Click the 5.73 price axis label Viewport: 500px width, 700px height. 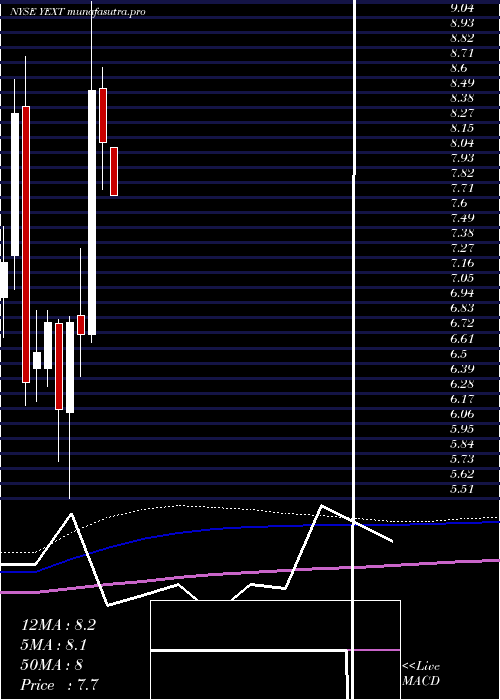[x=462, y=458]
